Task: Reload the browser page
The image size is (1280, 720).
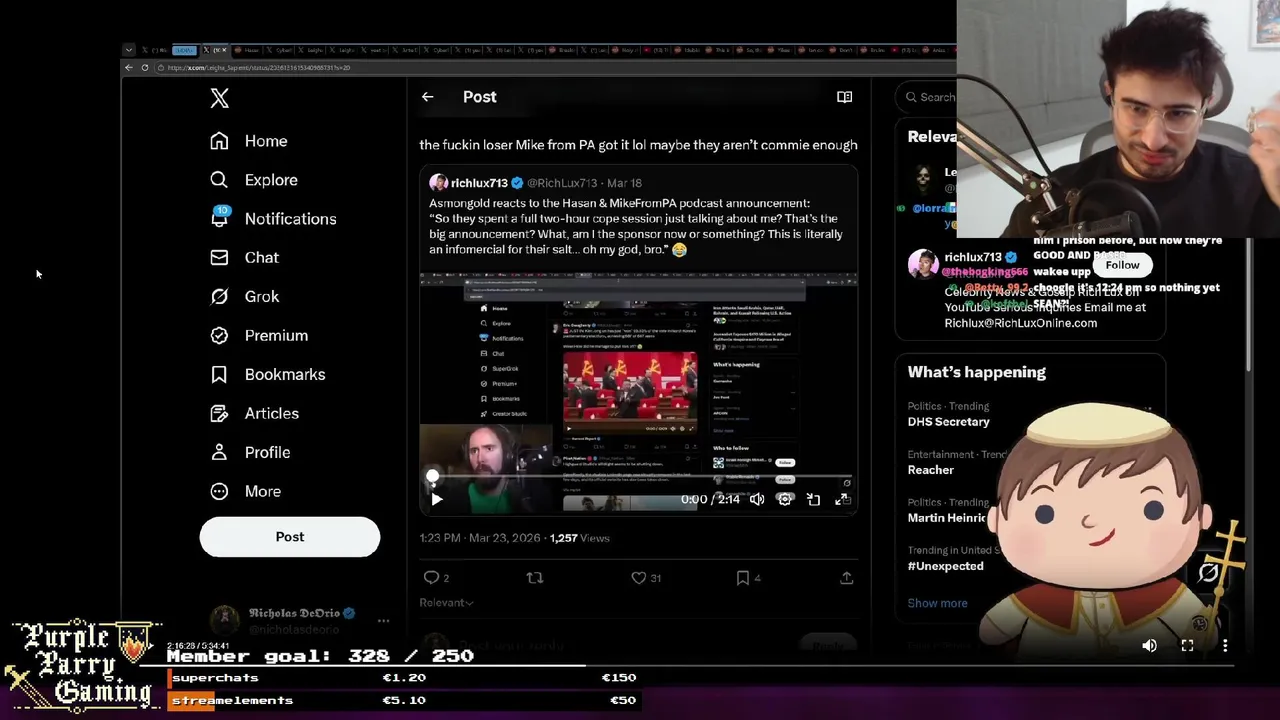Action: coord(145,68)
